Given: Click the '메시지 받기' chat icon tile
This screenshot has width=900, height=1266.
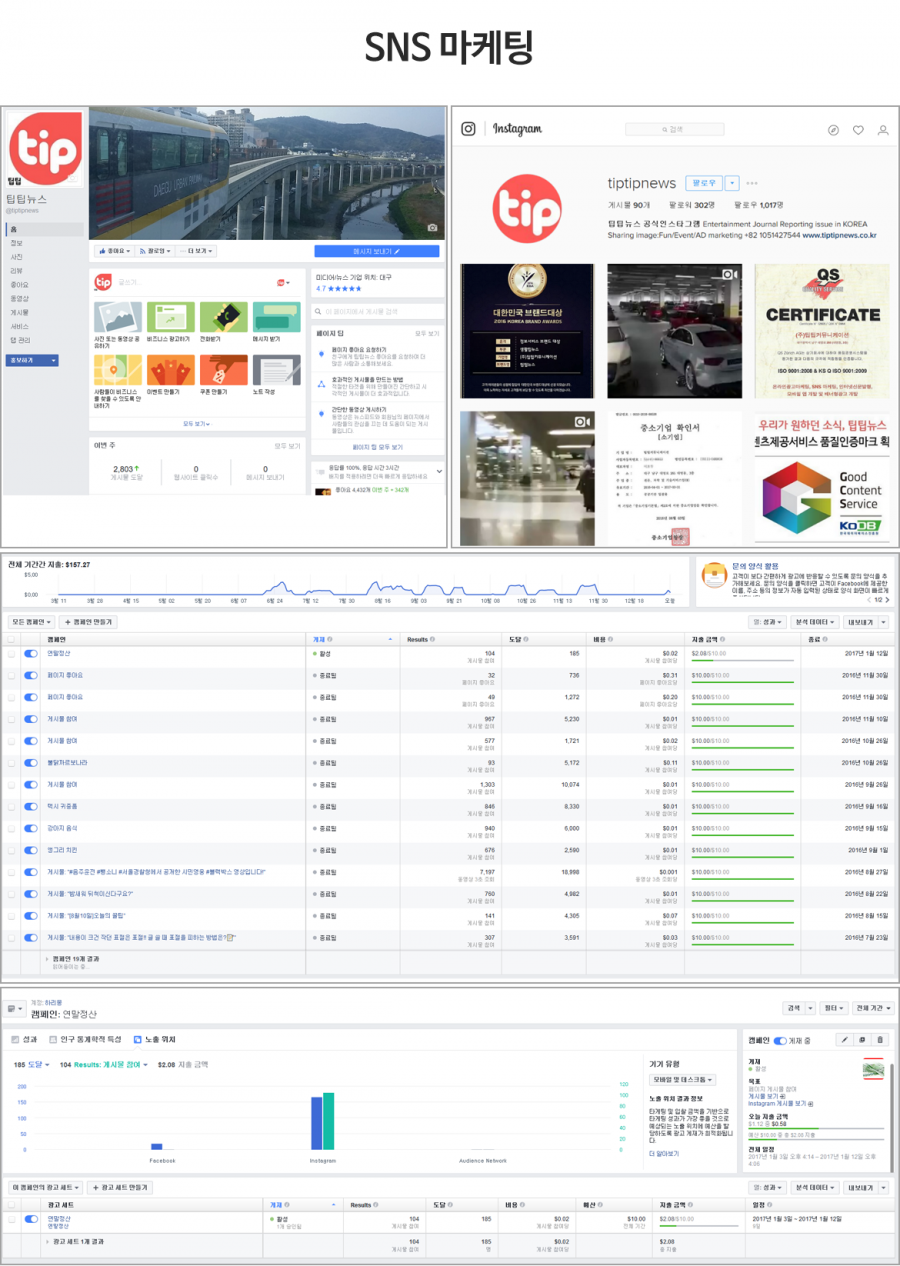Looking at the screenshot, I should [276, 317].
